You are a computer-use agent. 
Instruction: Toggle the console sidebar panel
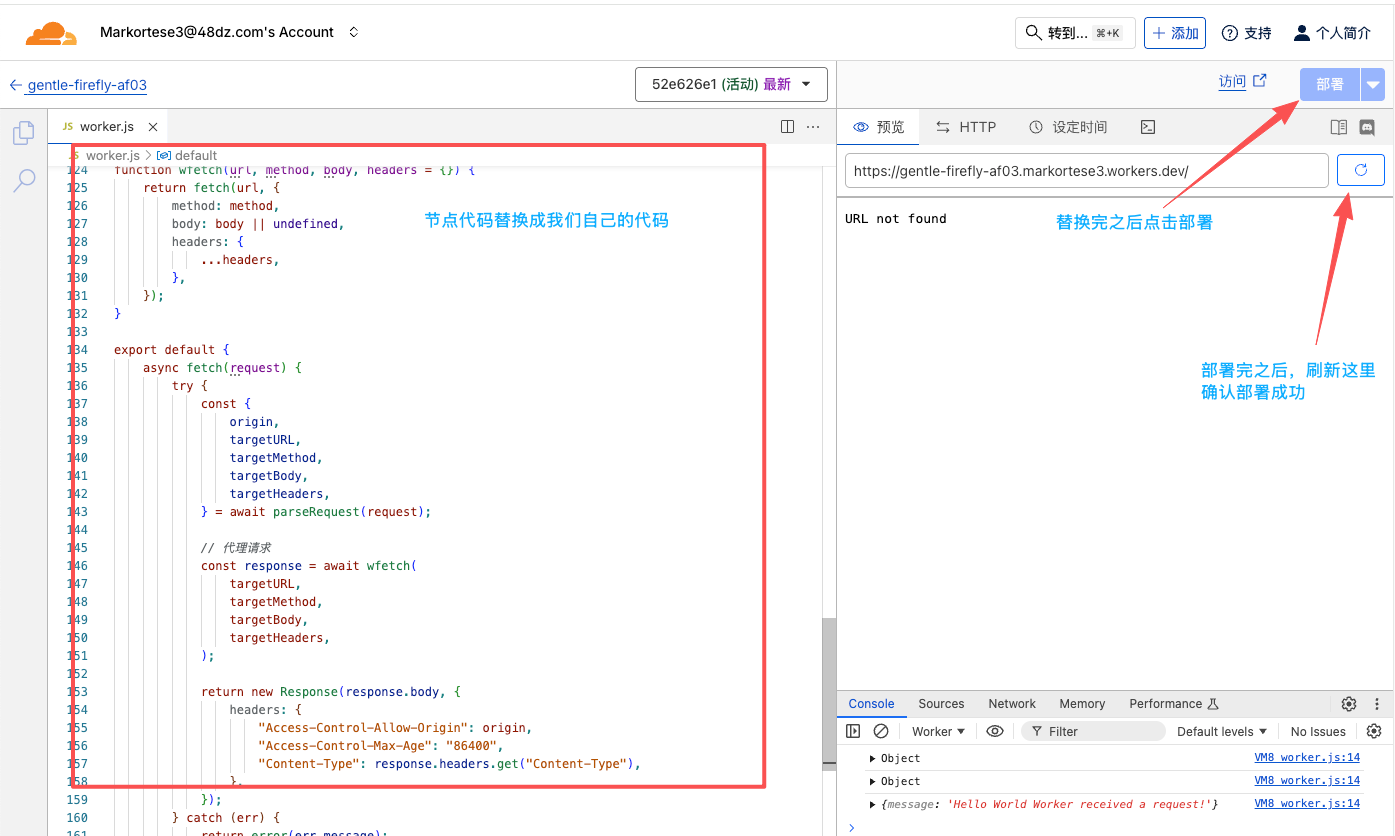coord(853,731)
